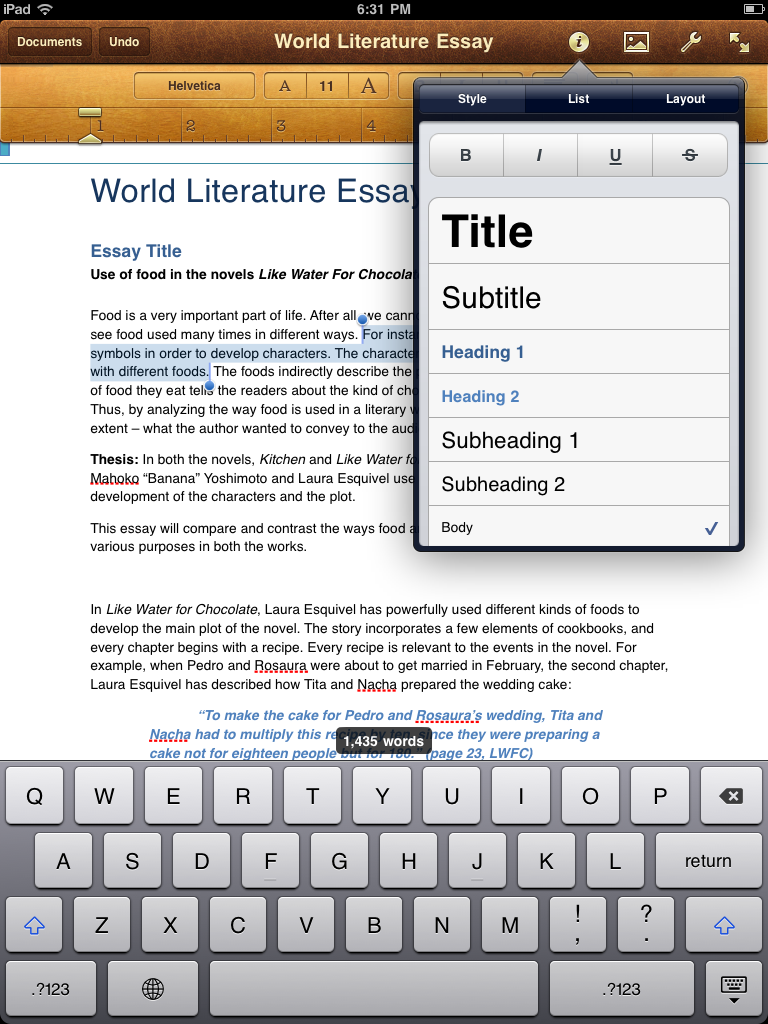Tap the ruler at mark 3
This screenshot has width=768, height=1024.
(280, 126)
